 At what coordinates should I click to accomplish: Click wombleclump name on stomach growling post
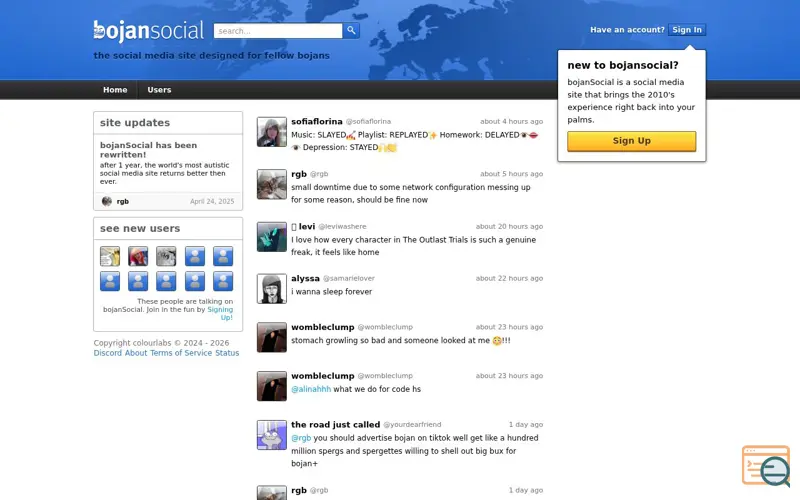tap(322, 327)
